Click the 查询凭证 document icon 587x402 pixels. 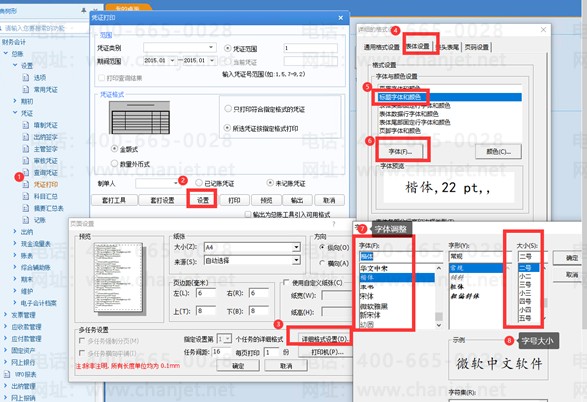pos(25,173)
